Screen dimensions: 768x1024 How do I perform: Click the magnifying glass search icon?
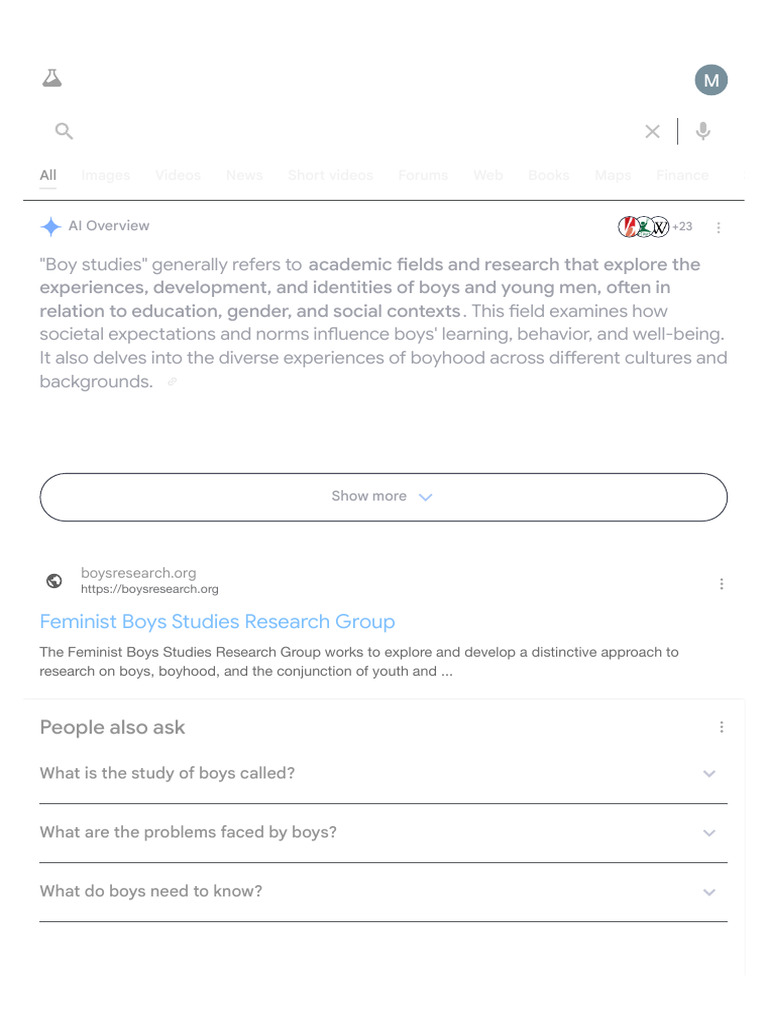[64, 131]
